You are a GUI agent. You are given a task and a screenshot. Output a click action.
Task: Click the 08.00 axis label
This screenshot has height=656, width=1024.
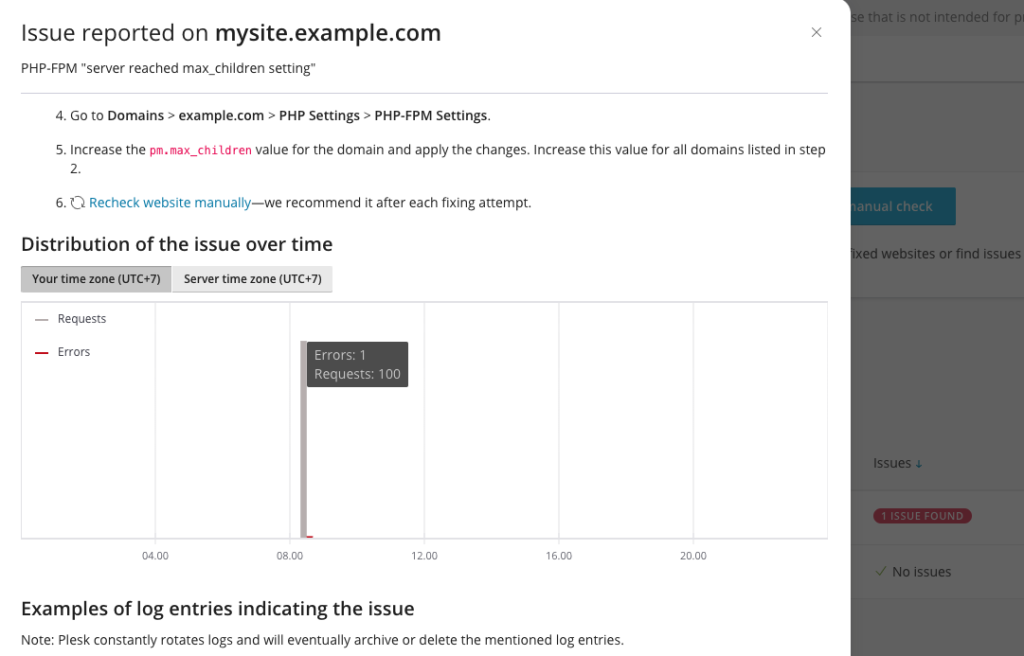[290, 556]
